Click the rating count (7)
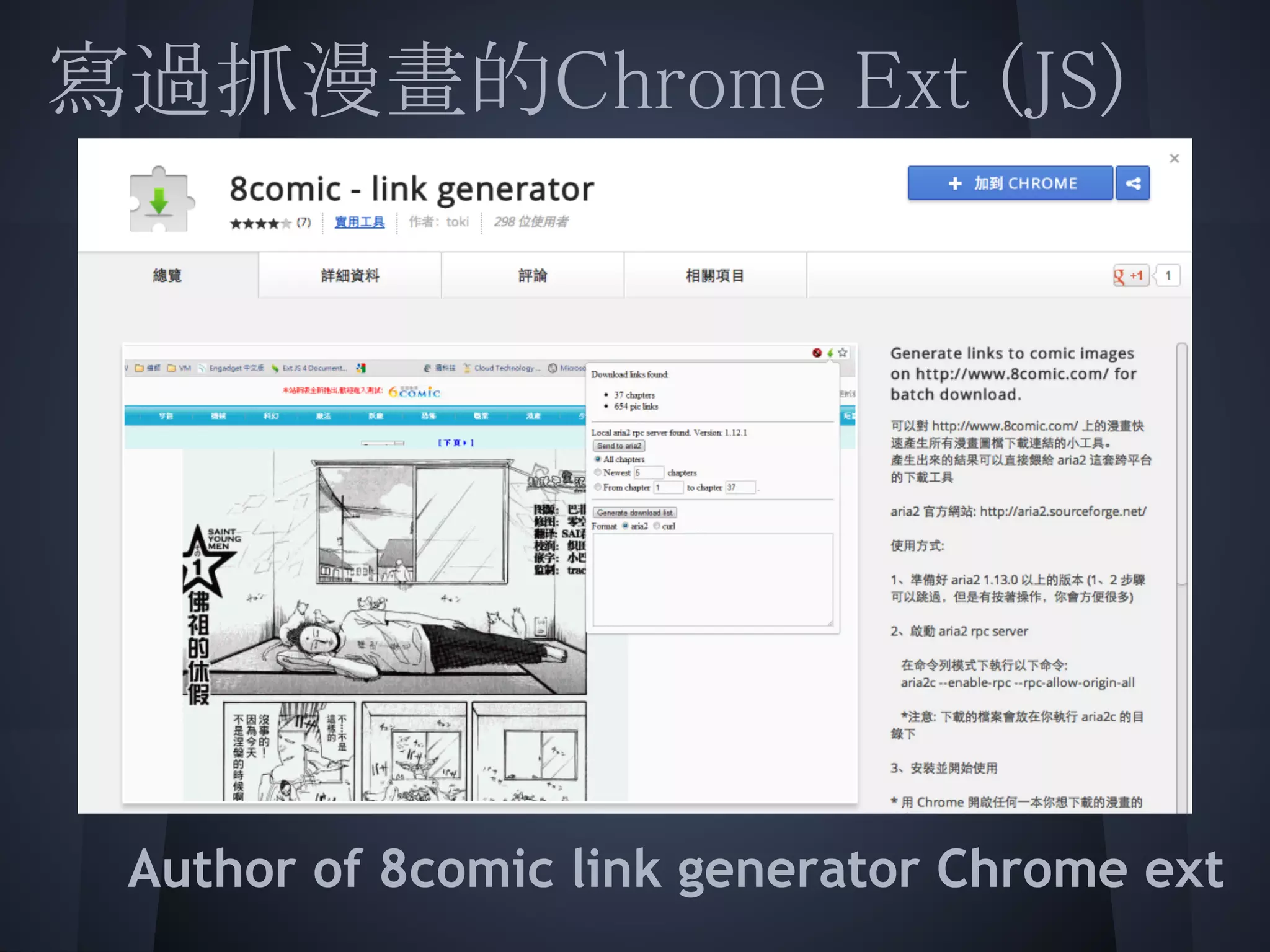The width and height of the screenshot is (1270, 952). 303,222
